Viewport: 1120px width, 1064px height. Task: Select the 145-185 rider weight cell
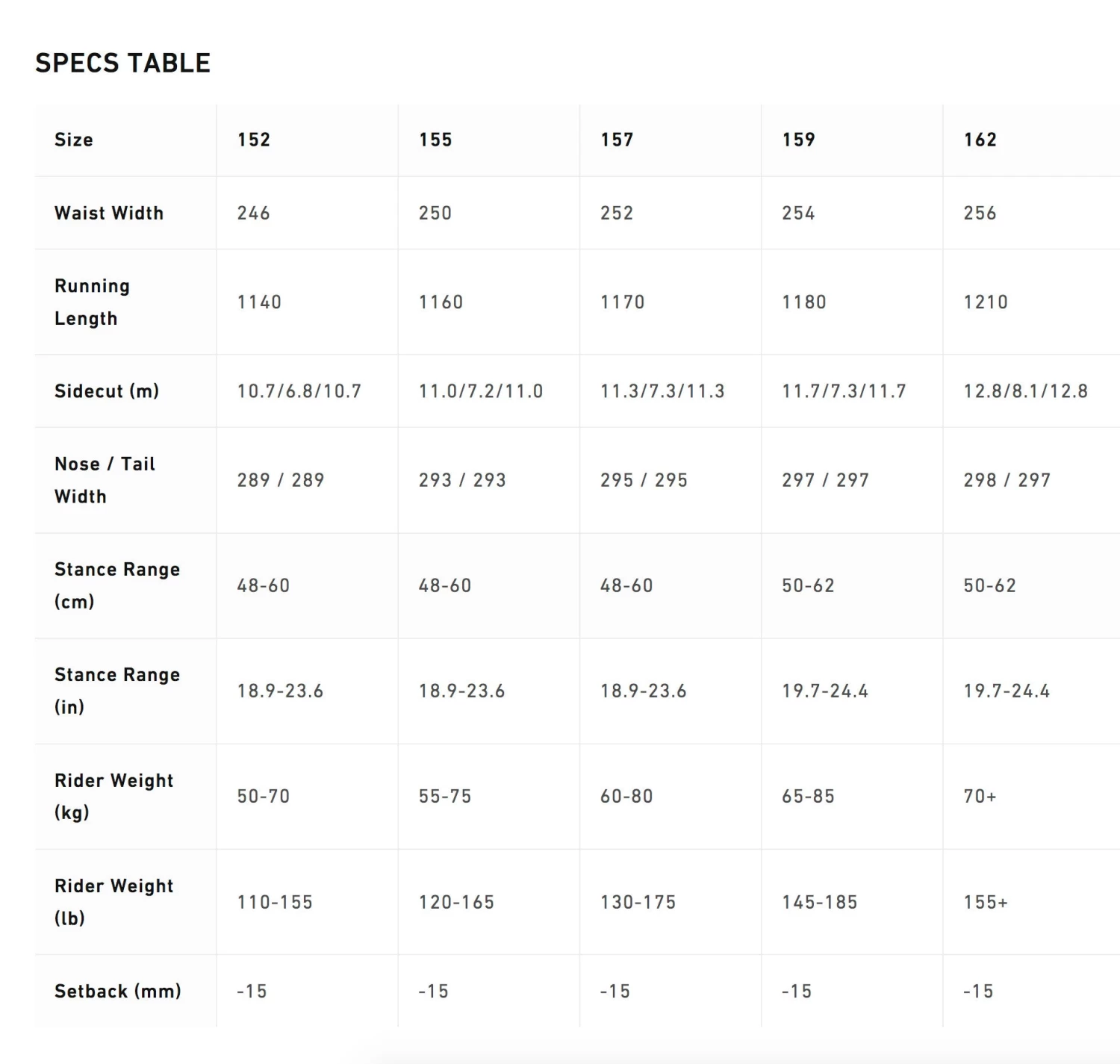819,902
